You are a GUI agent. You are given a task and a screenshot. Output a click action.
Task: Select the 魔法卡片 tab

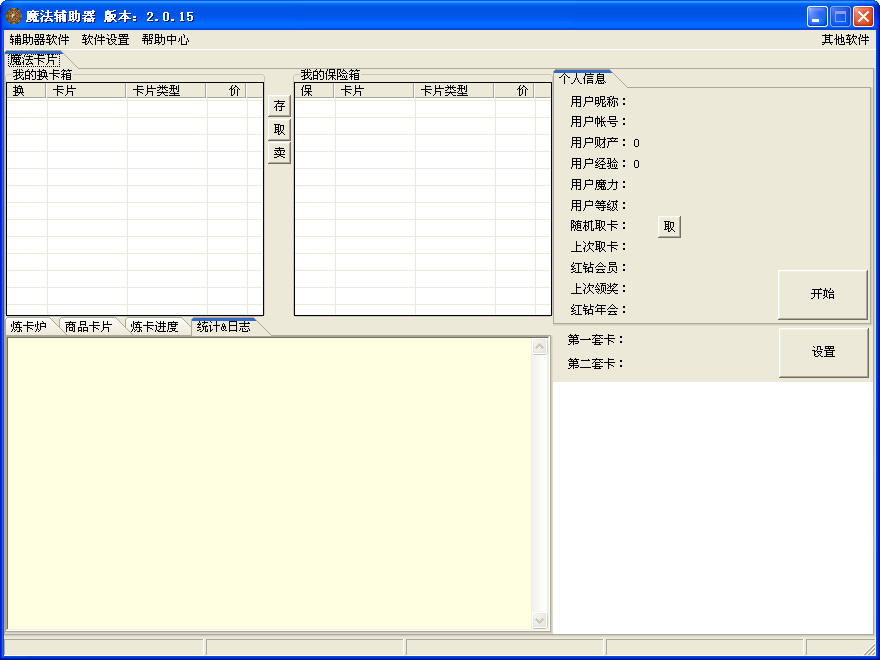34,60
